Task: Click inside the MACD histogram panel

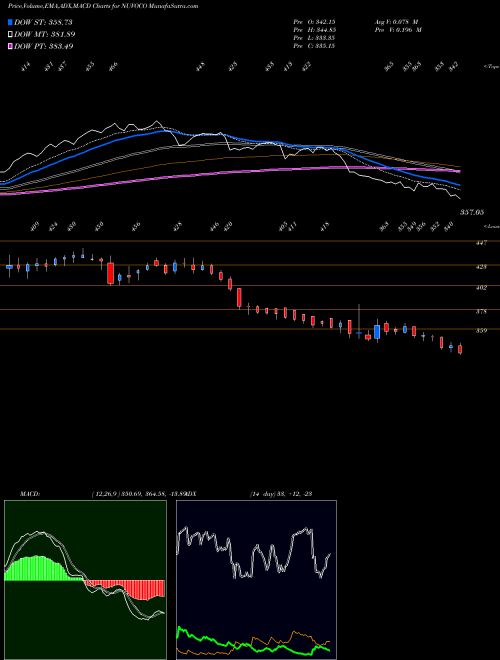Action: click(x=85, y=580)
